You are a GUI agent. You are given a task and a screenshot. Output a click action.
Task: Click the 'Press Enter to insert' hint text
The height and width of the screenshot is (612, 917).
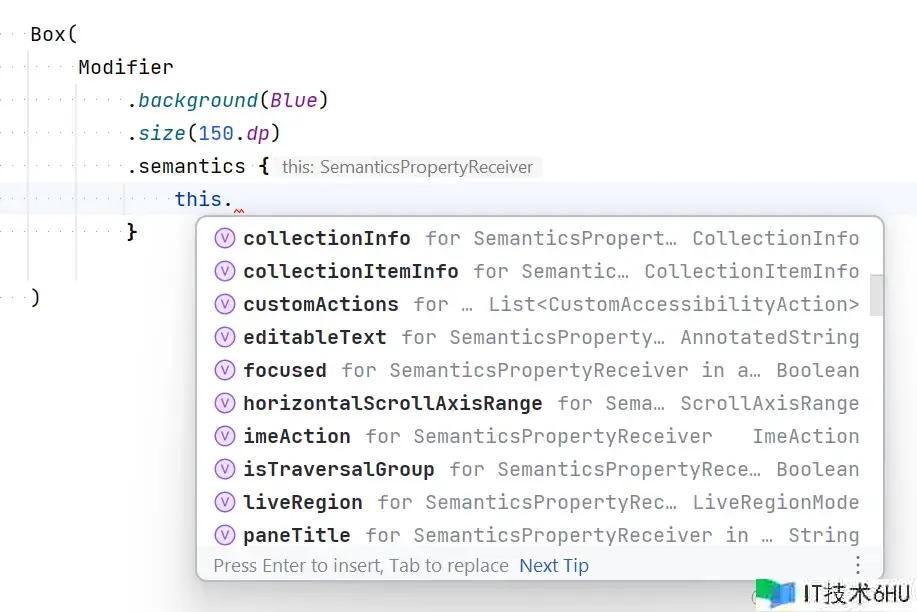tap(361, 566)
